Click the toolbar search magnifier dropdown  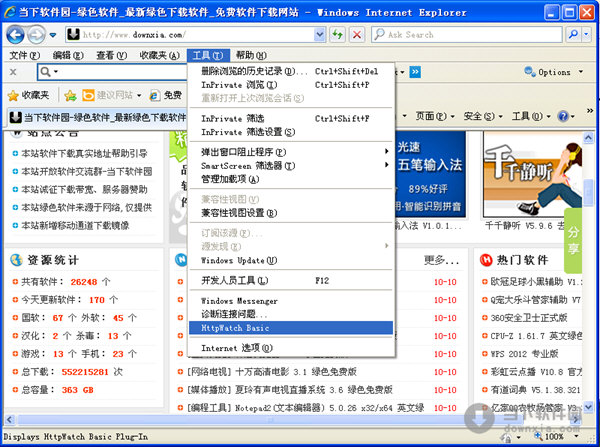click(x=49, y=72)
